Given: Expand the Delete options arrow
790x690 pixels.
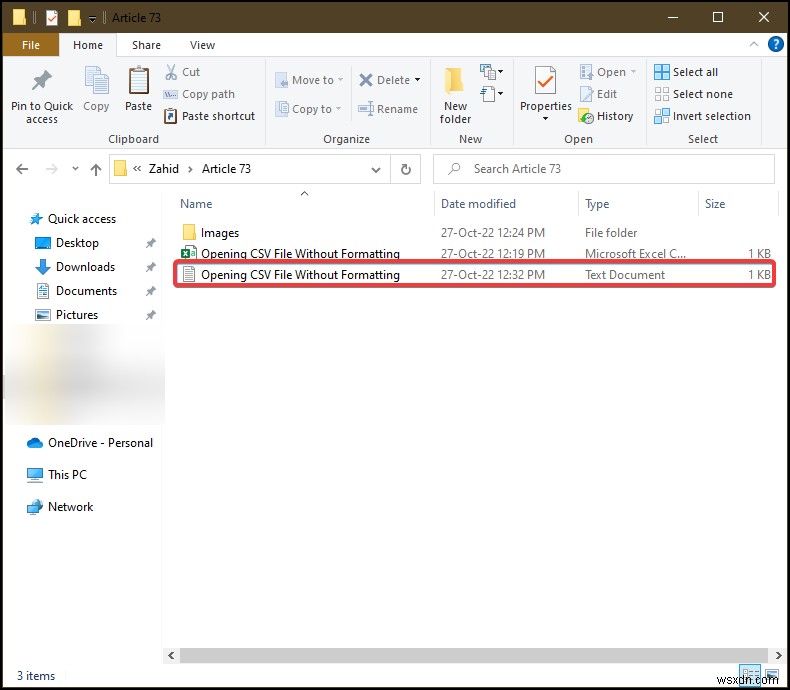Looking at the screenshot, I should click(x=417, y=80).
